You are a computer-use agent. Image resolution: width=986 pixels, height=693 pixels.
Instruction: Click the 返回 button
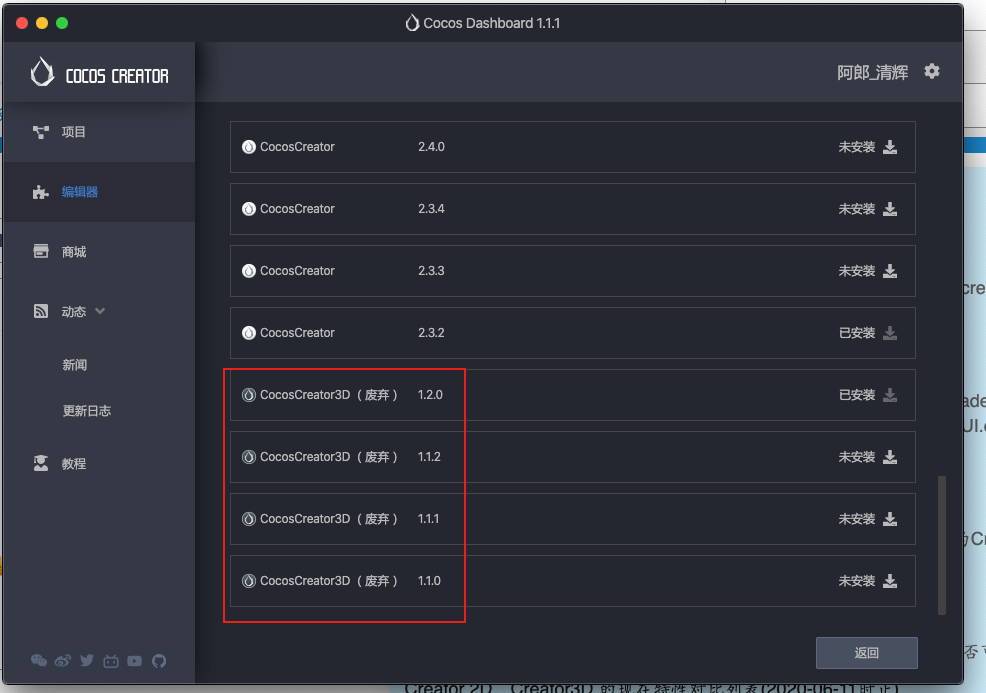867,653
